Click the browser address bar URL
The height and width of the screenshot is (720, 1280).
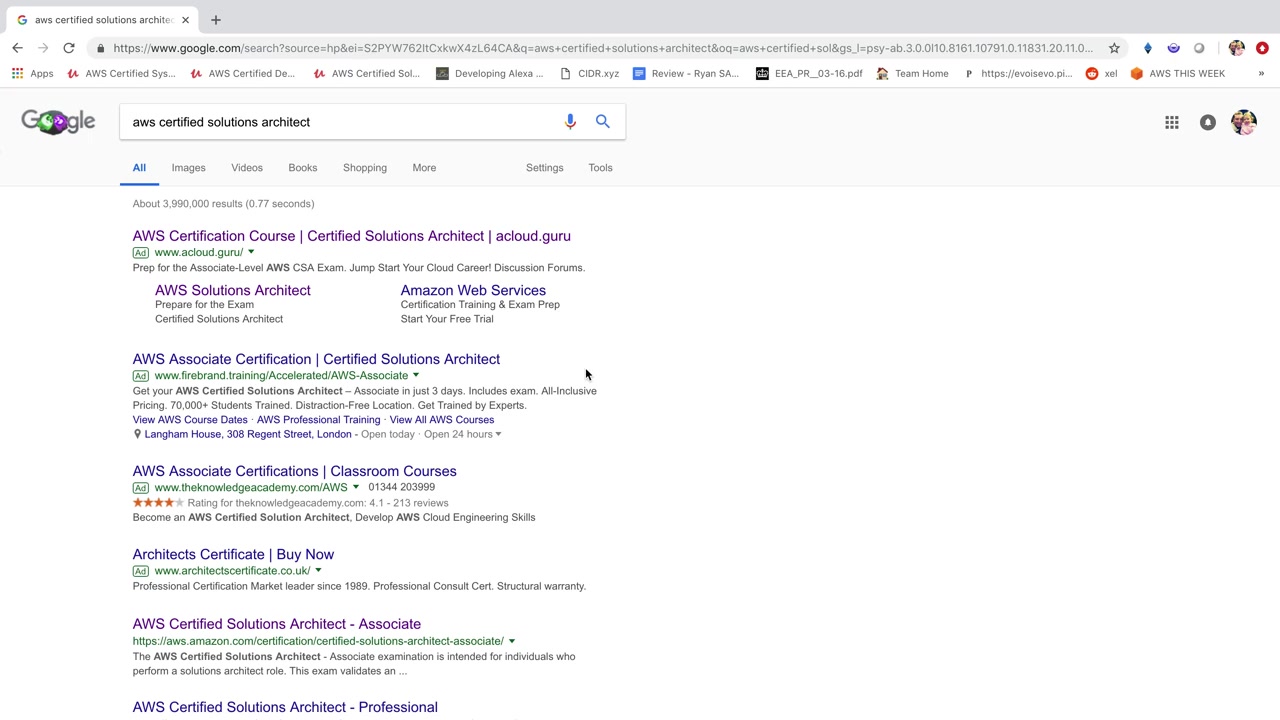603,48
